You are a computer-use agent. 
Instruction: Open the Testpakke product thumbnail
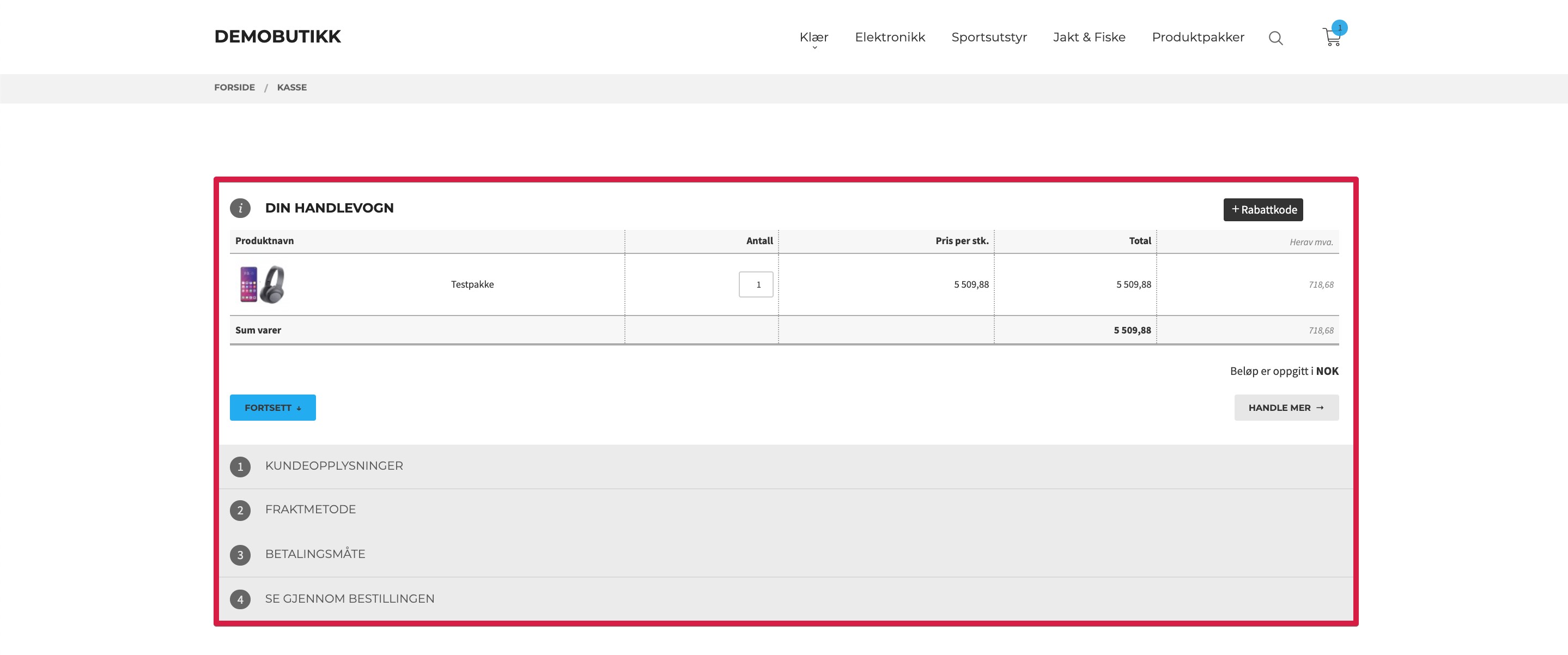pos(263,284)
